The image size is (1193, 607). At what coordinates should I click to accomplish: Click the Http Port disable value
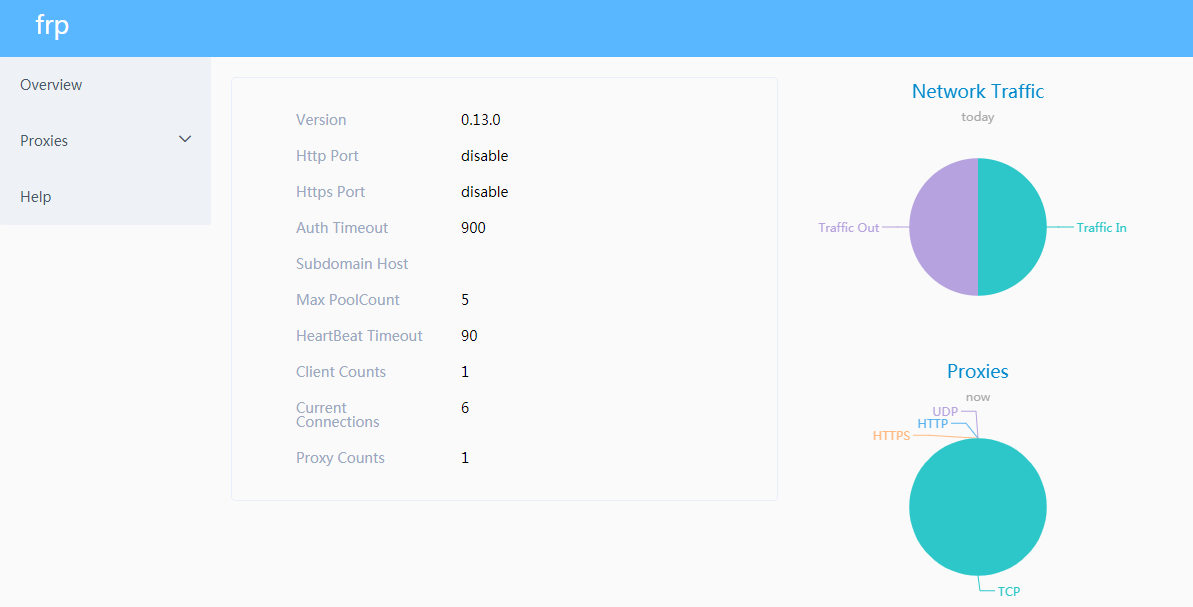pos(485,156)
